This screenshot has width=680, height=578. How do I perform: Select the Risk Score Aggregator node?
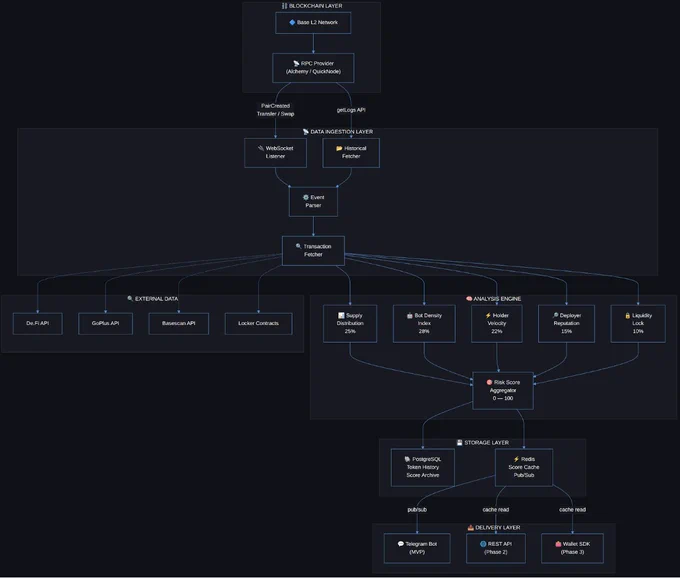(503, 391)
